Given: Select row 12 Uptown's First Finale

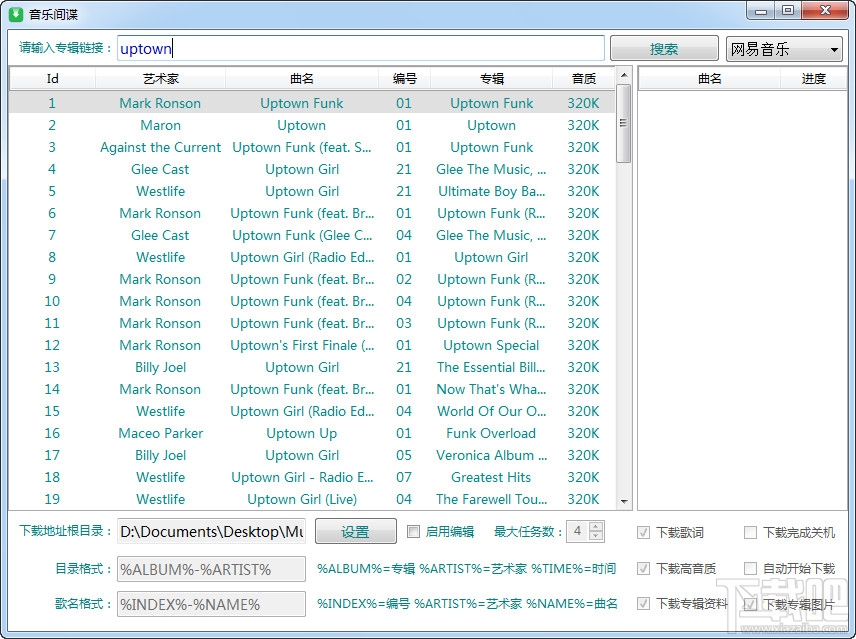Looking at the screenshot, I should (x=302, y=345).
